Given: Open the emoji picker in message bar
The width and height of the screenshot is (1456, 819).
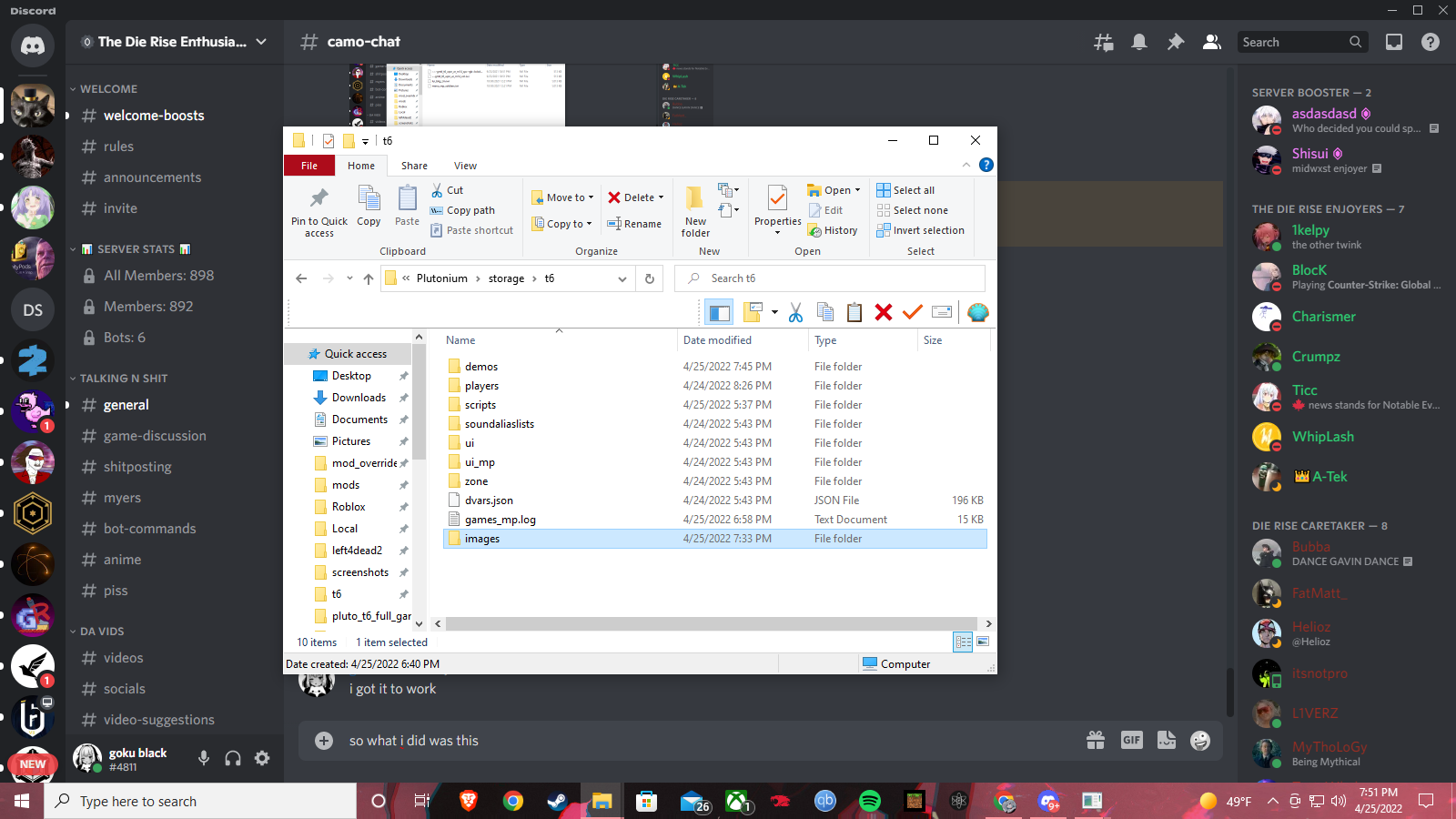Looking at the screenshot, I should coord(1201,741).
